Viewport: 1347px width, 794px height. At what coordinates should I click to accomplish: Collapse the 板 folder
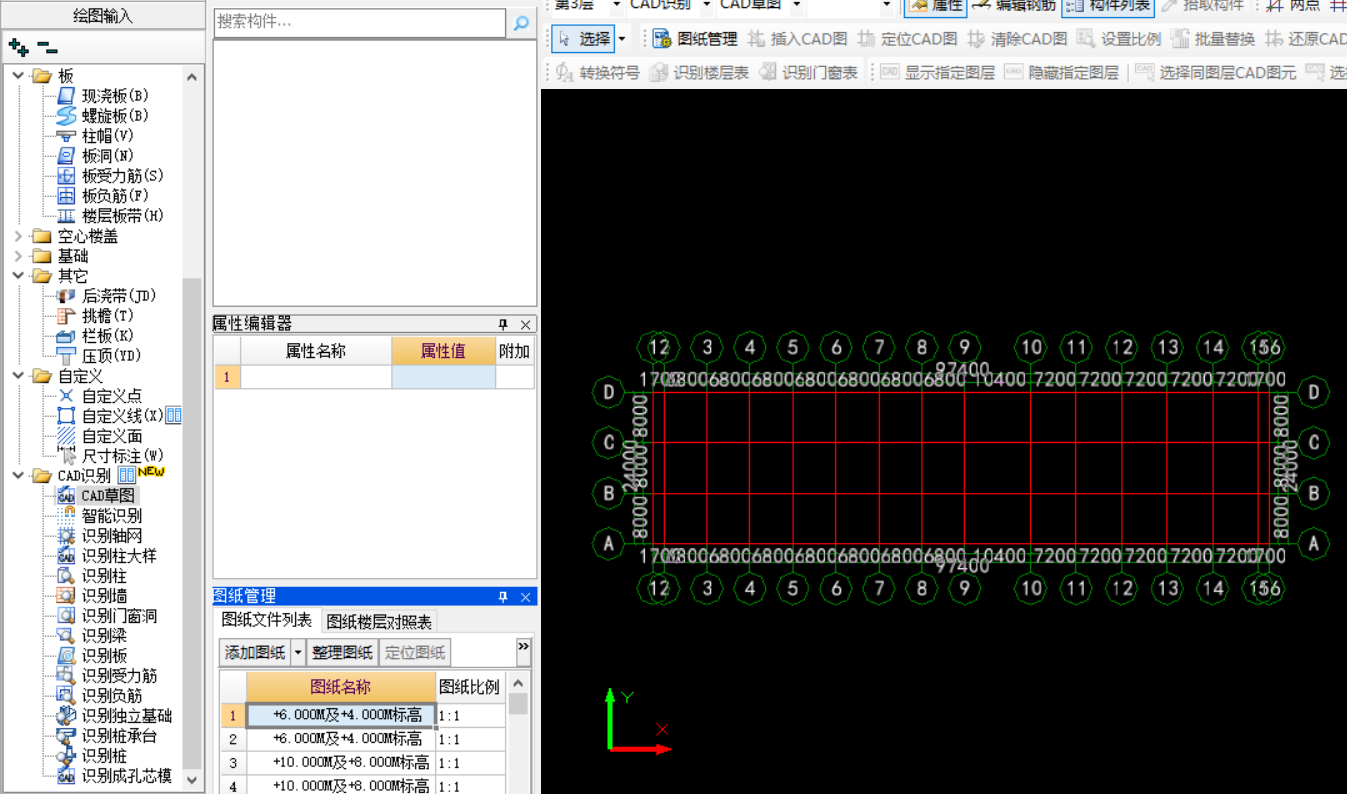click(18, 76)
